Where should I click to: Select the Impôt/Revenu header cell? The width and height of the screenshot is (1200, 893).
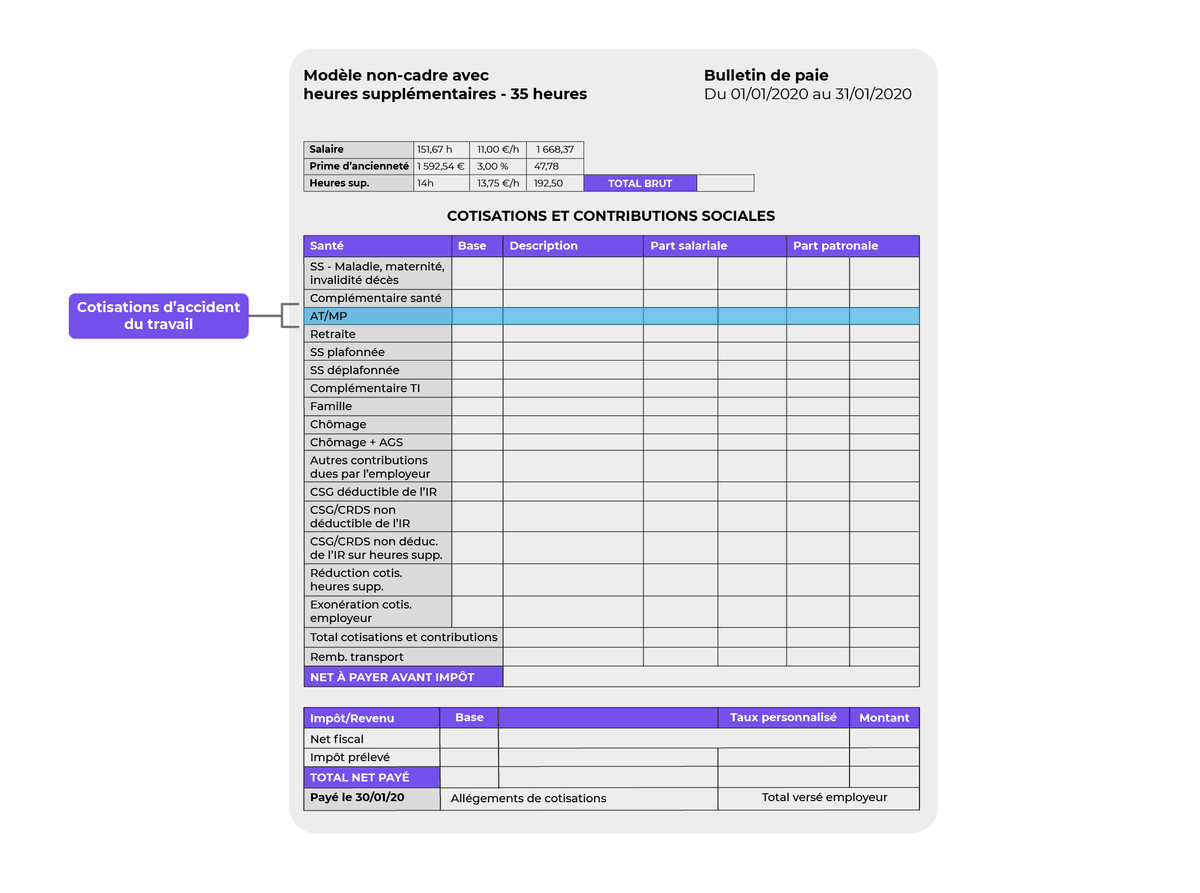pos(372,718)
